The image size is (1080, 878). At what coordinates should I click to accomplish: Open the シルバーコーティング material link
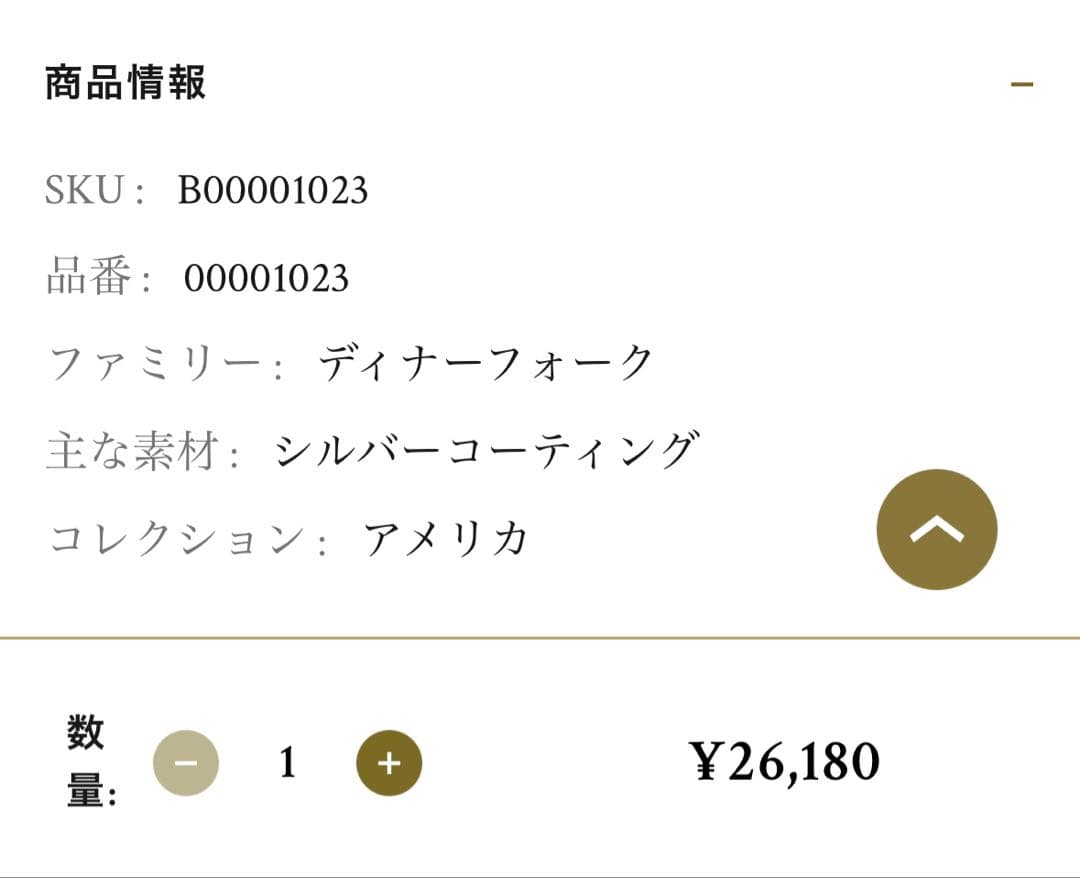(484, 451)
